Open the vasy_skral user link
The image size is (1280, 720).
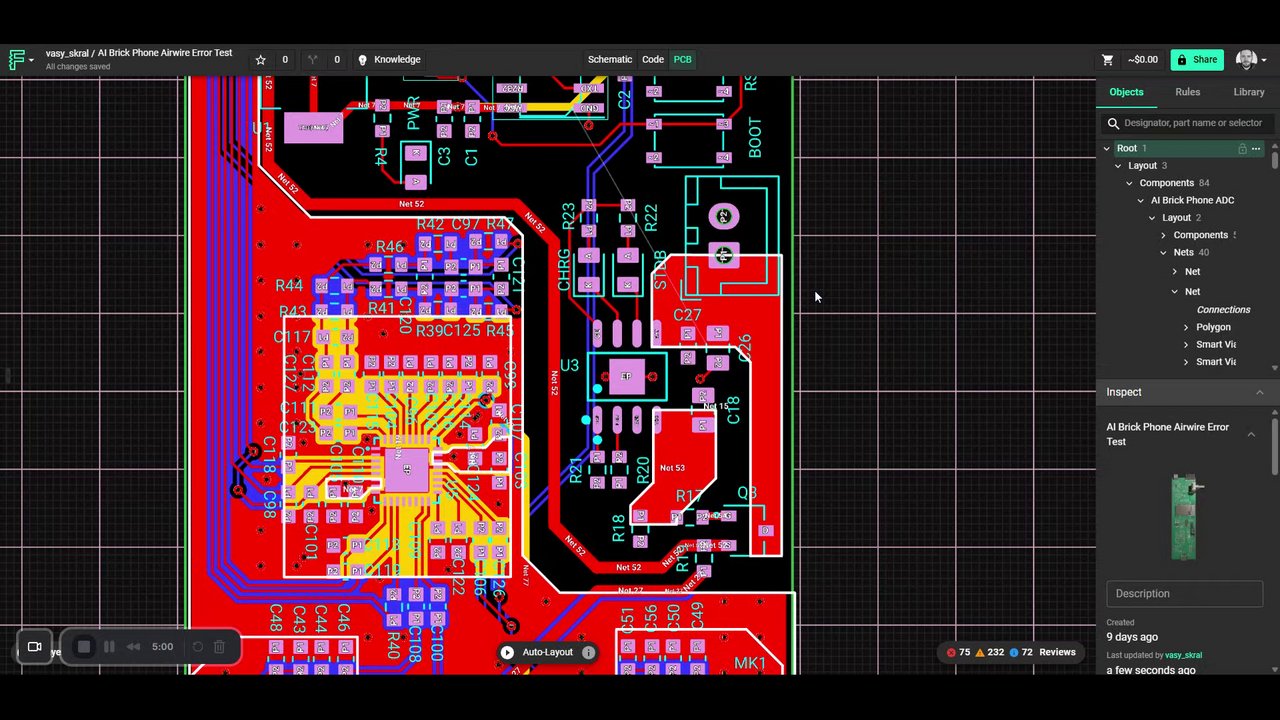click(x=1183, y=655)
